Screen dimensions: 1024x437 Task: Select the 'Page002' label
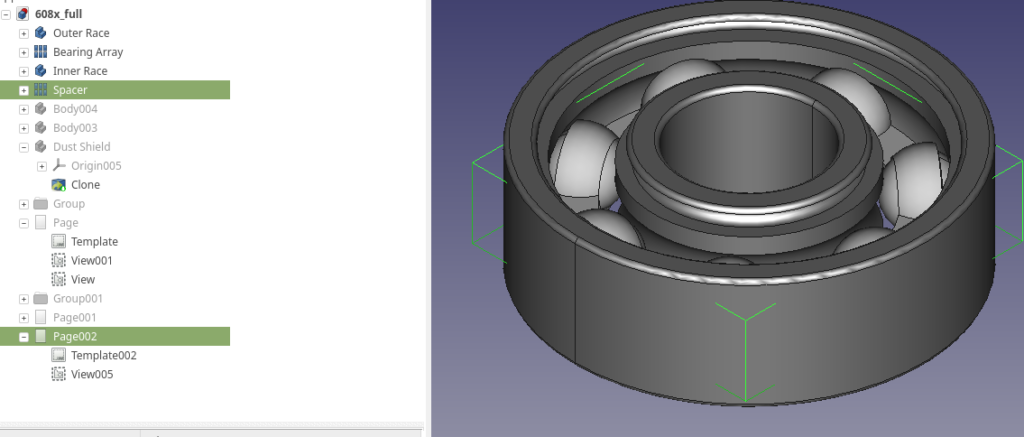(75, 336)
